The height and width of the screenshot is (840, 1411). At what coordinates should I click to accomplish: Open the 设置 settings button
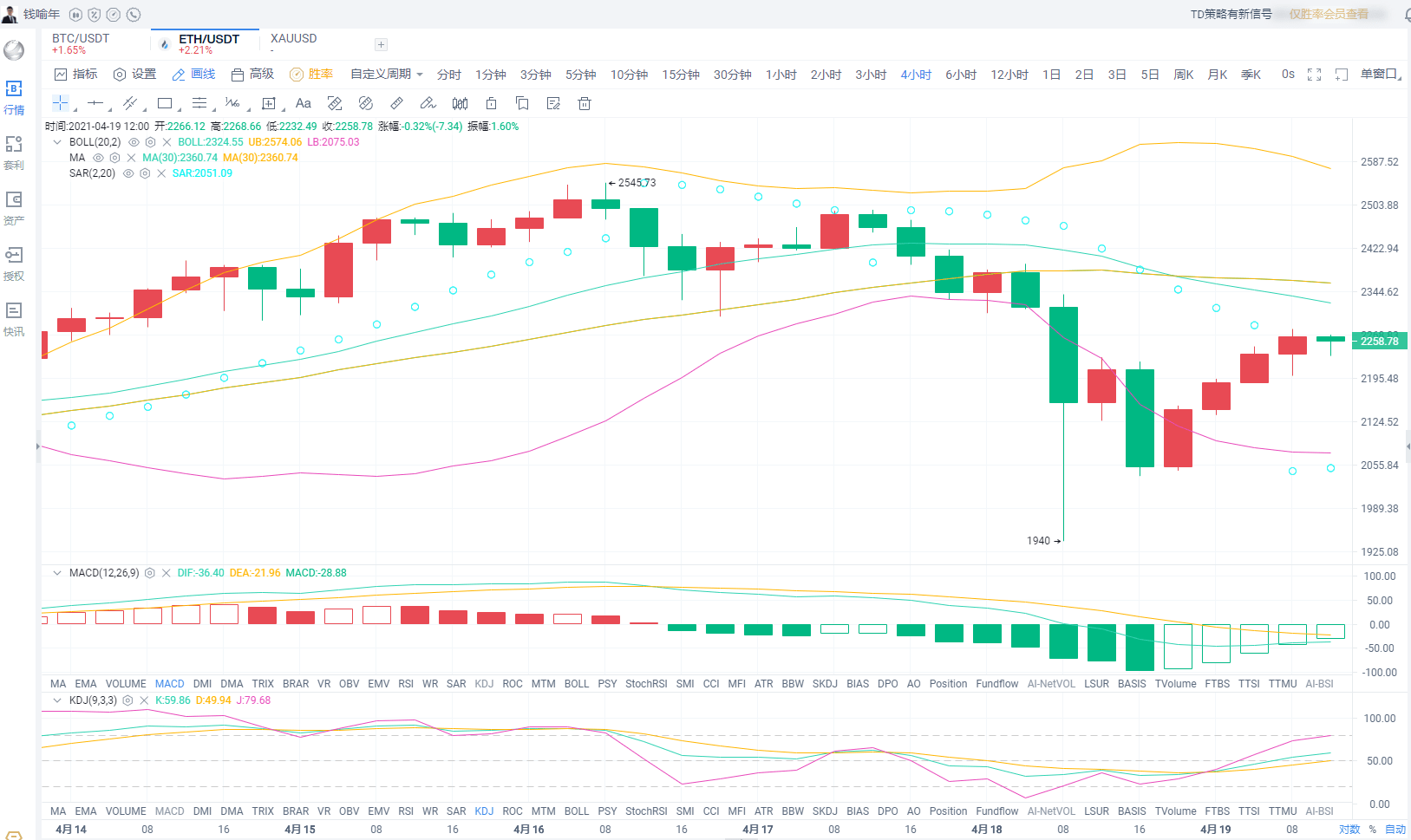[x=134, y=75]
